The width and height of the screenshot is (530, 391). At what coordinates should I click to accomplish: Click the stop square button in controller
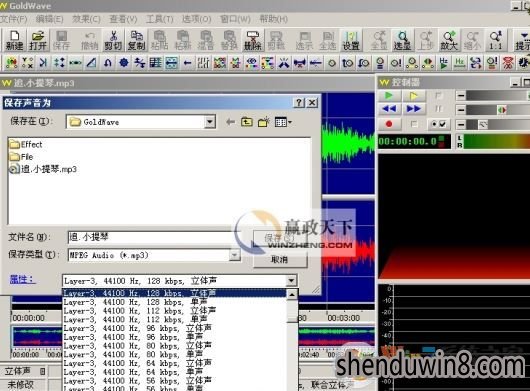pyautogui.click(x=439, y=96)
